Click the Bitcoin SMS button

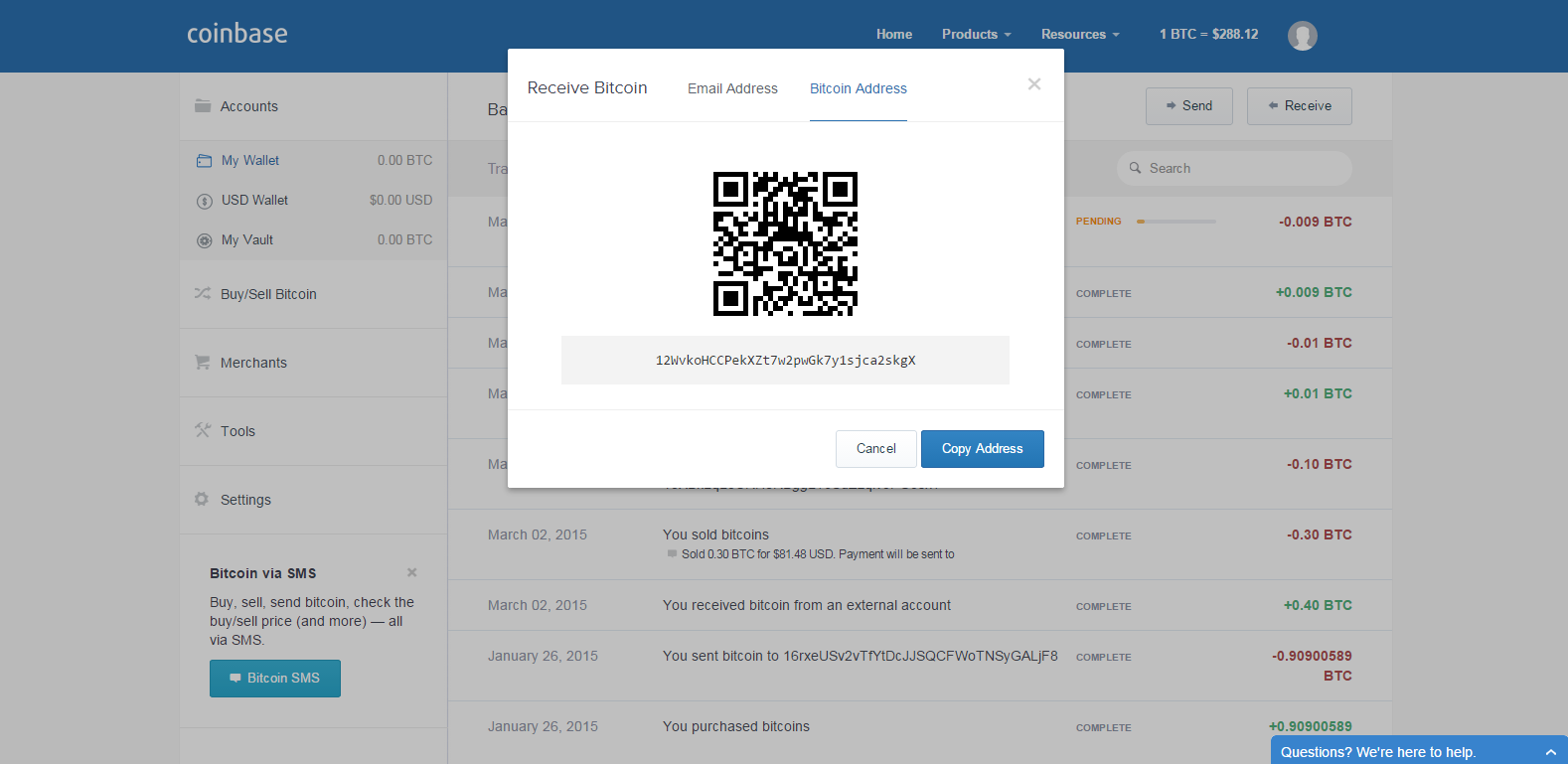[275, 679]
